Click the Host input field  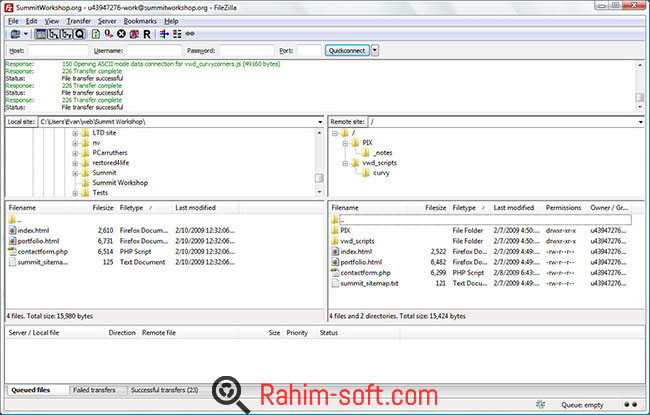58,51
